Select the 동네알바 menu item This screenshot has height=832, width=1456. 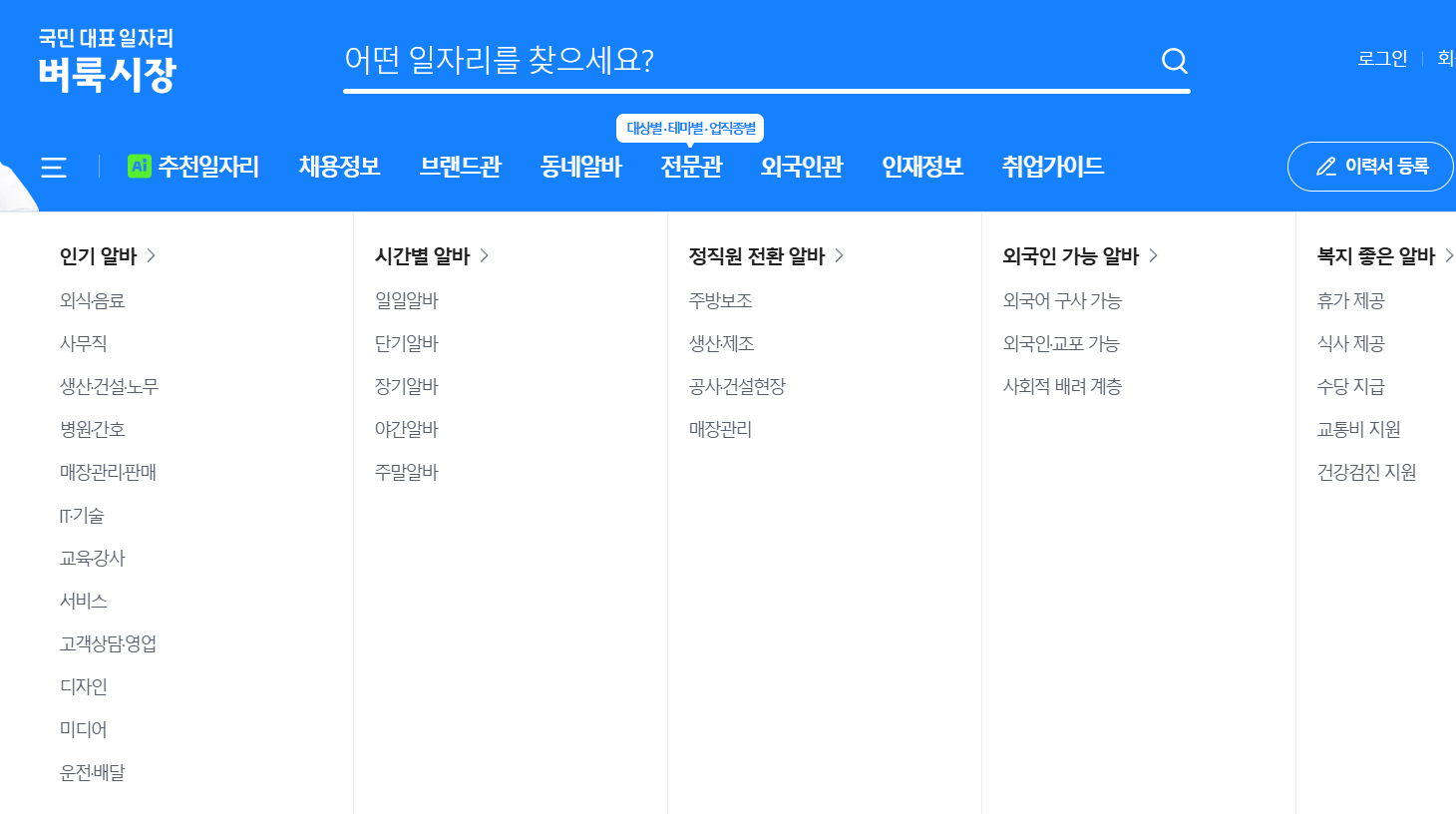pos(580,167)
